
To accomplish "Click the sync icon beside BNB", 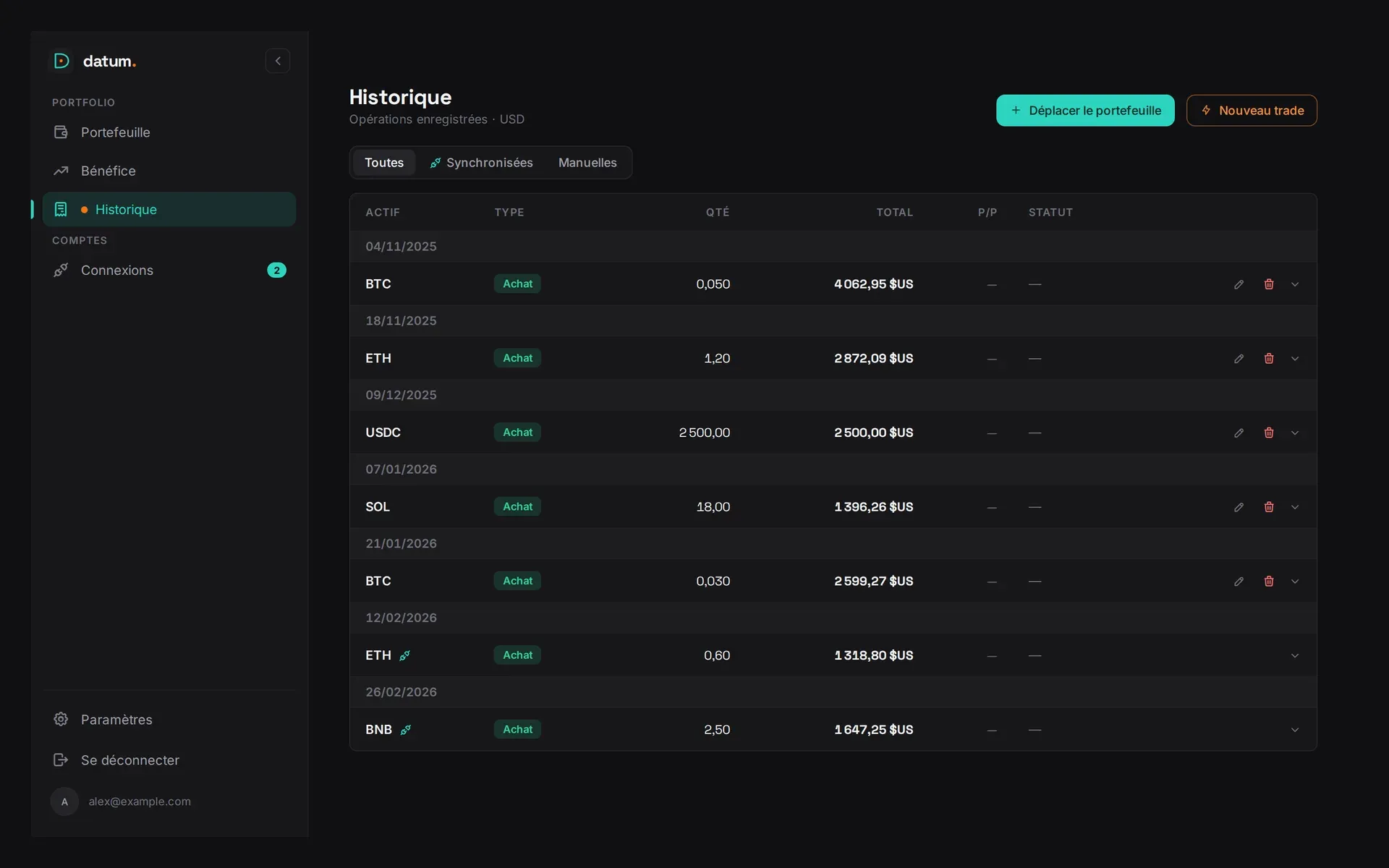I will point(406,730).
